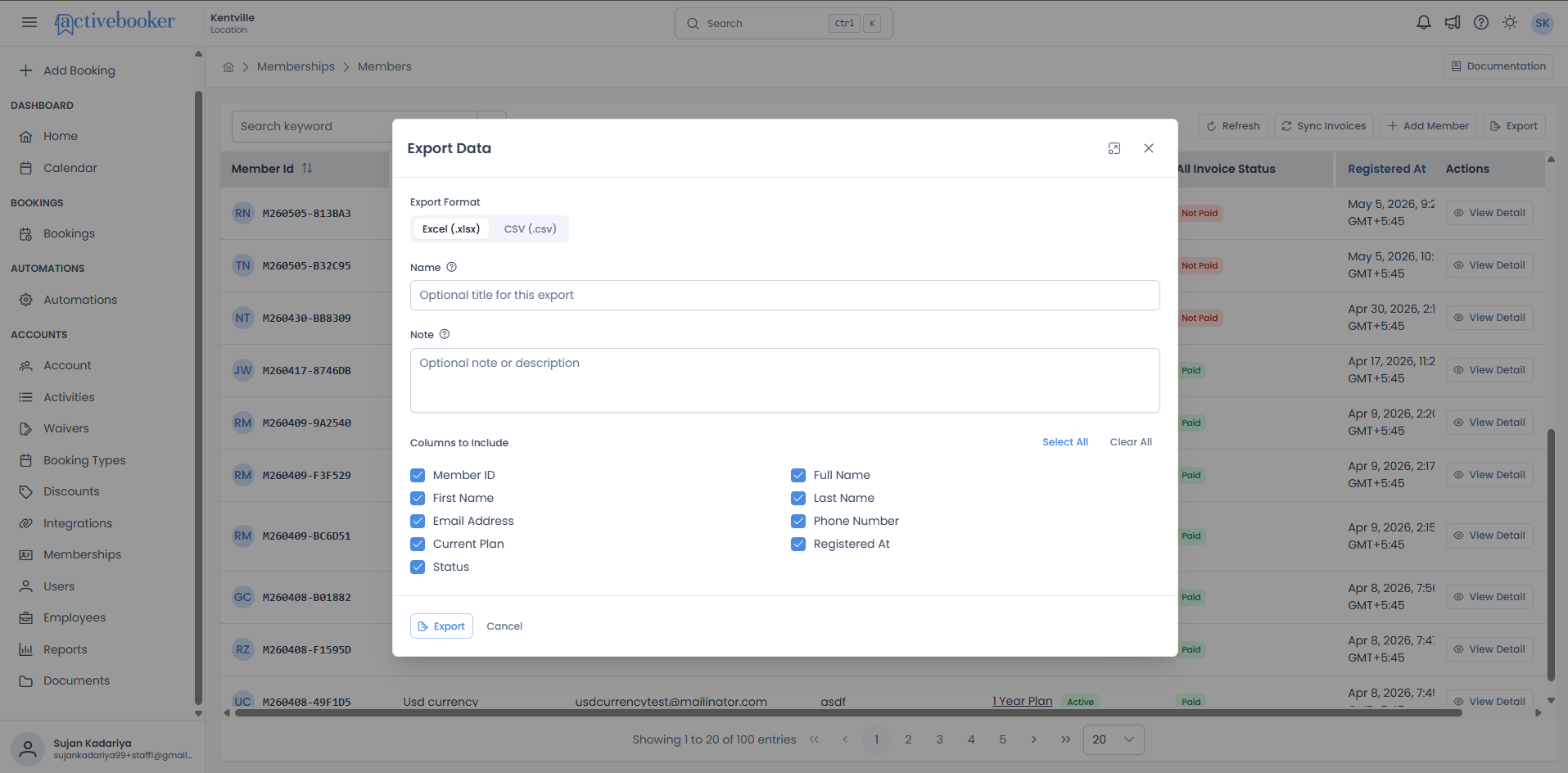1568x773 pixels.
Task: Uncheck the Member ID column checkbox
Action: tap(418, 475)
